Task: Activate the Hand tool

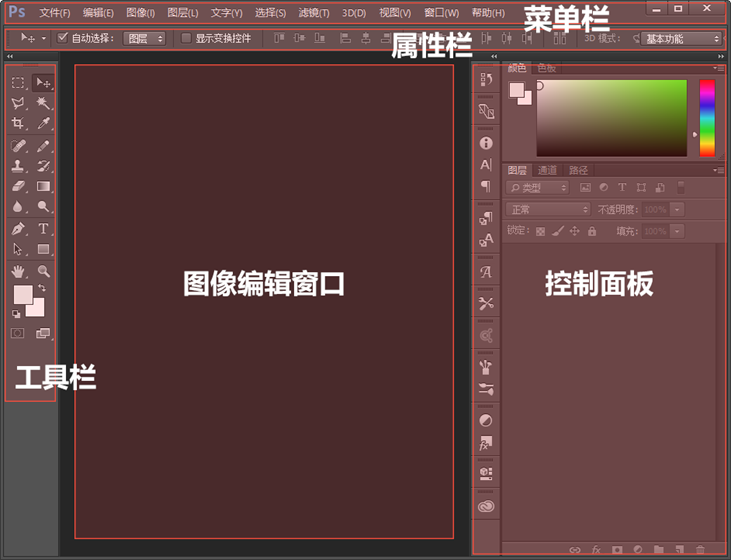Action: pos(18,270)
